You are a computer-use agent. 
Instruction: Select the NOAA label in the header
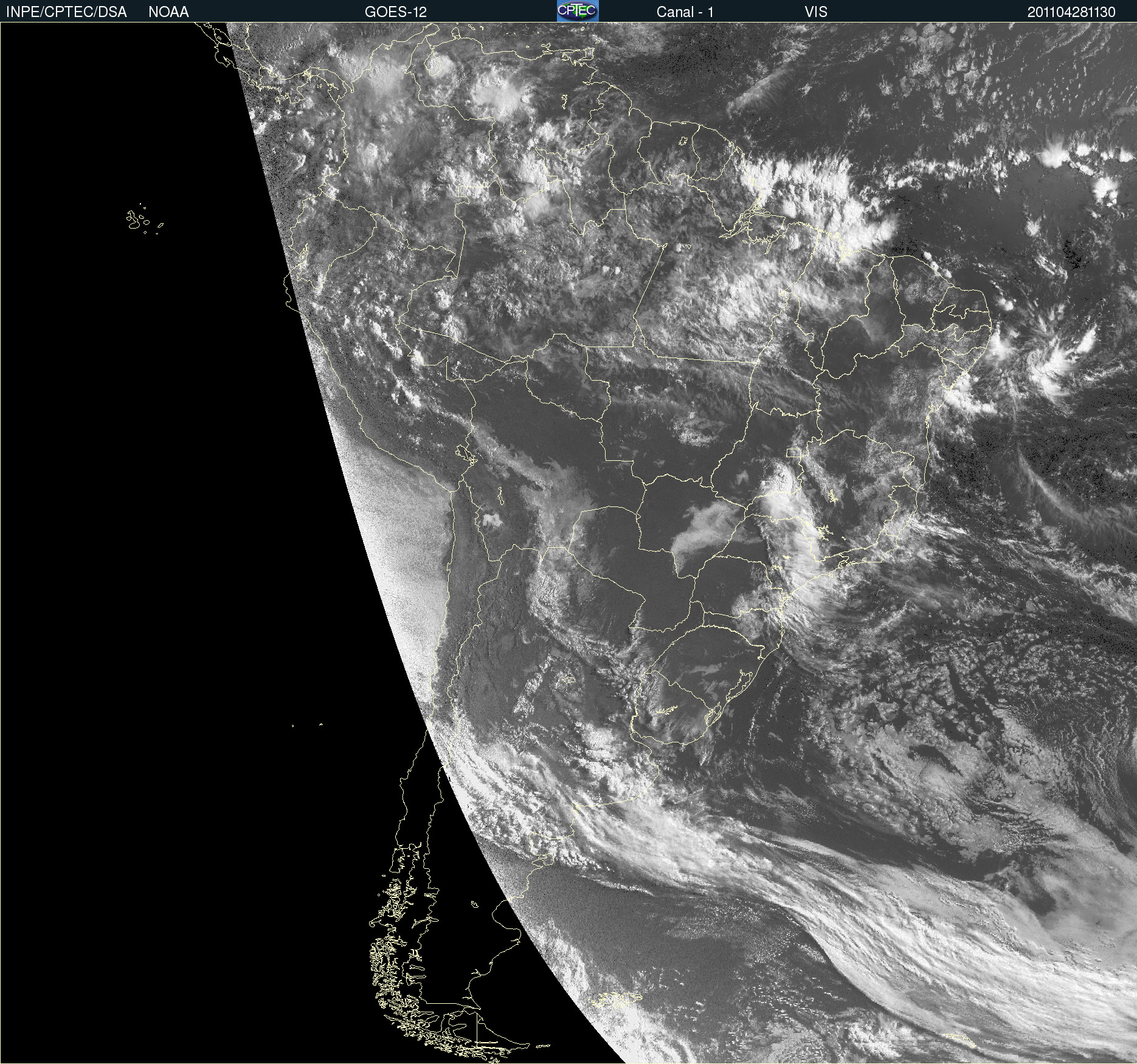pos(168,12)
